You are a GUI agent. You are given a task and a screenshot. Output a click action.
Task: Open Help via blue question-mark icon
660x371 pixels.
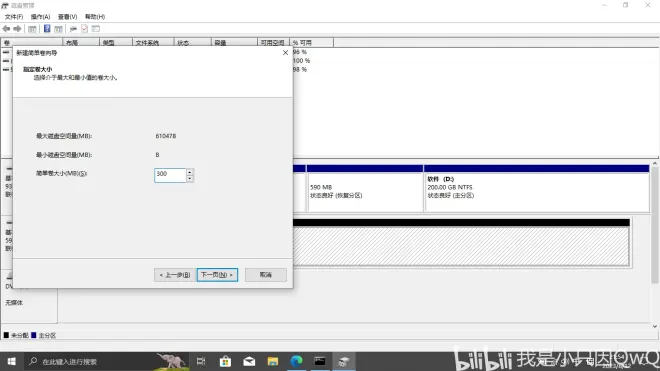click(x=47, y=29)
